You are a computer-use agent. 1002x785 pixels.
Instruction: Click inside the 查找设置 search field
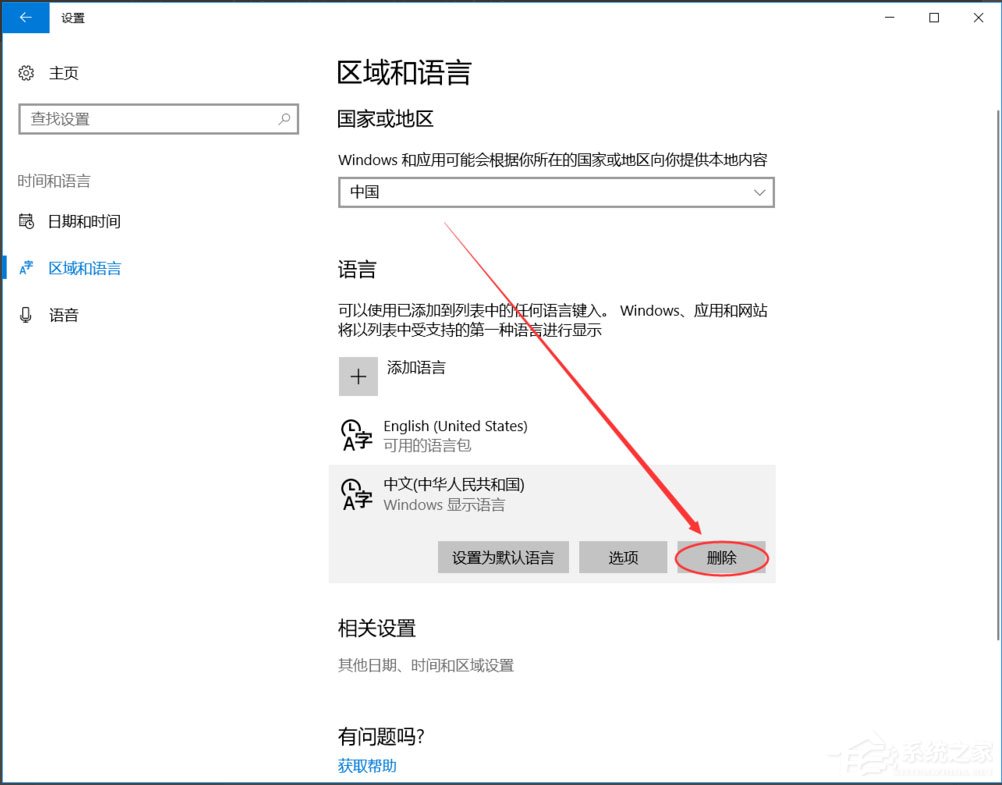click(x=150, y=118)
